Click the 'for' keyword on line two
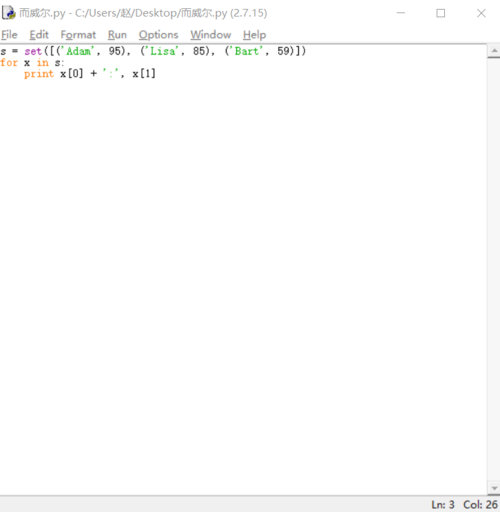500x512 pixels. pos(9,62)
